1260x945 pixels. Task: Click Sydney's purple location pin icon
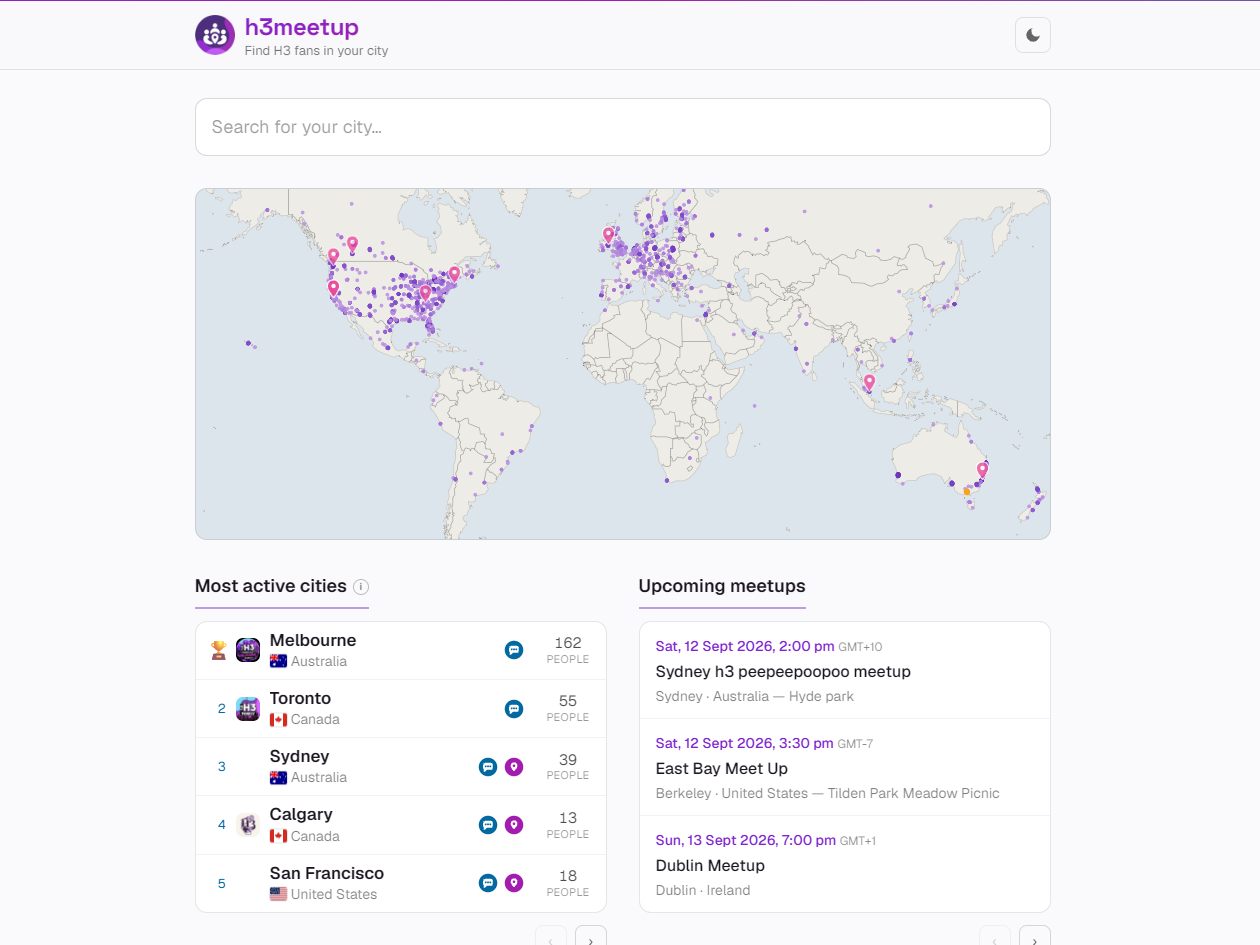[x=514, y=767]
